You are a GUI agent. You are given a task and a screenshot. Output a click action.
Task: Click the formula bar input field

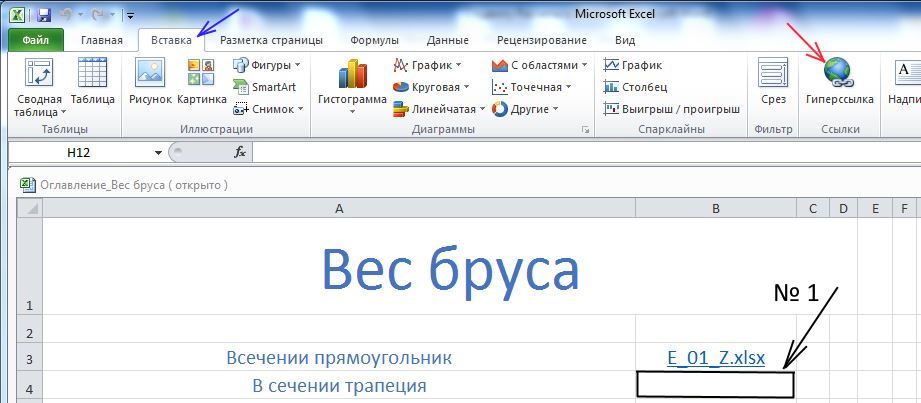[580, 152]
